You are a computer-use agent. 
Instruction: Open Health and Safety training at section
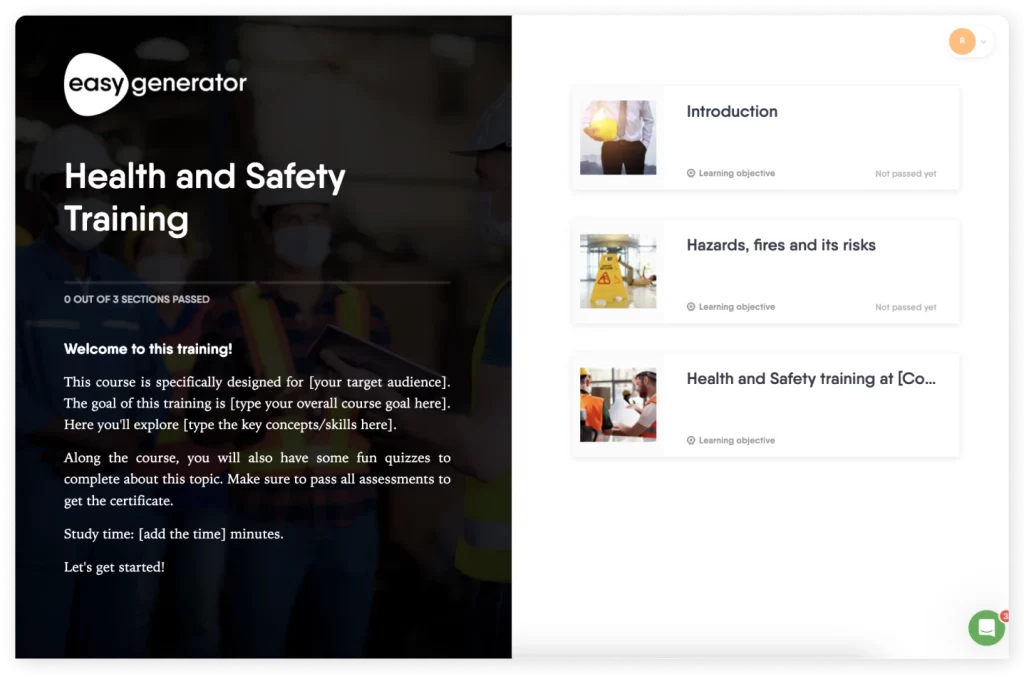[x=765, y=405]
